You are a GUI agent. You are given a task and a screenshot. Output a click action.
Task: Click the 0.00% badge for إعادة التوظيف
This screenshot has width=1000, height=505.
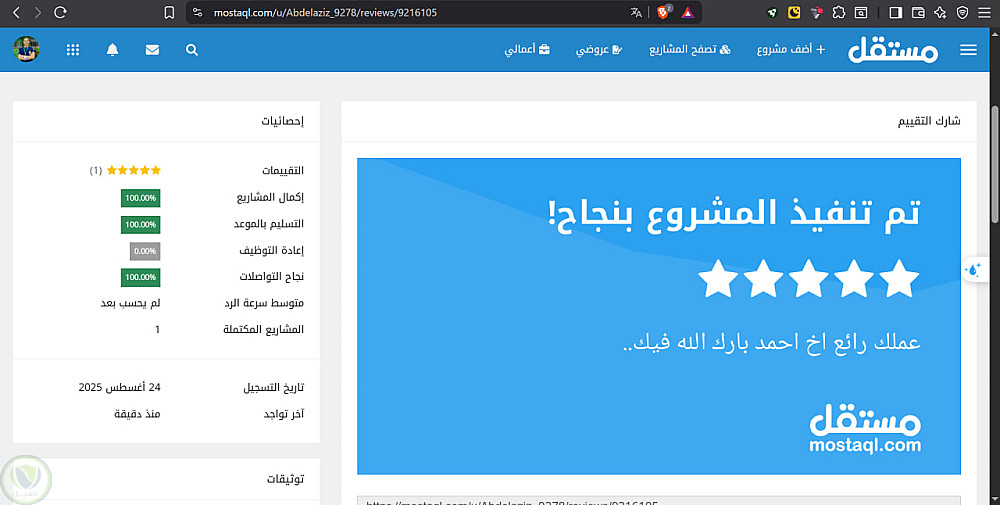[145, 251]
